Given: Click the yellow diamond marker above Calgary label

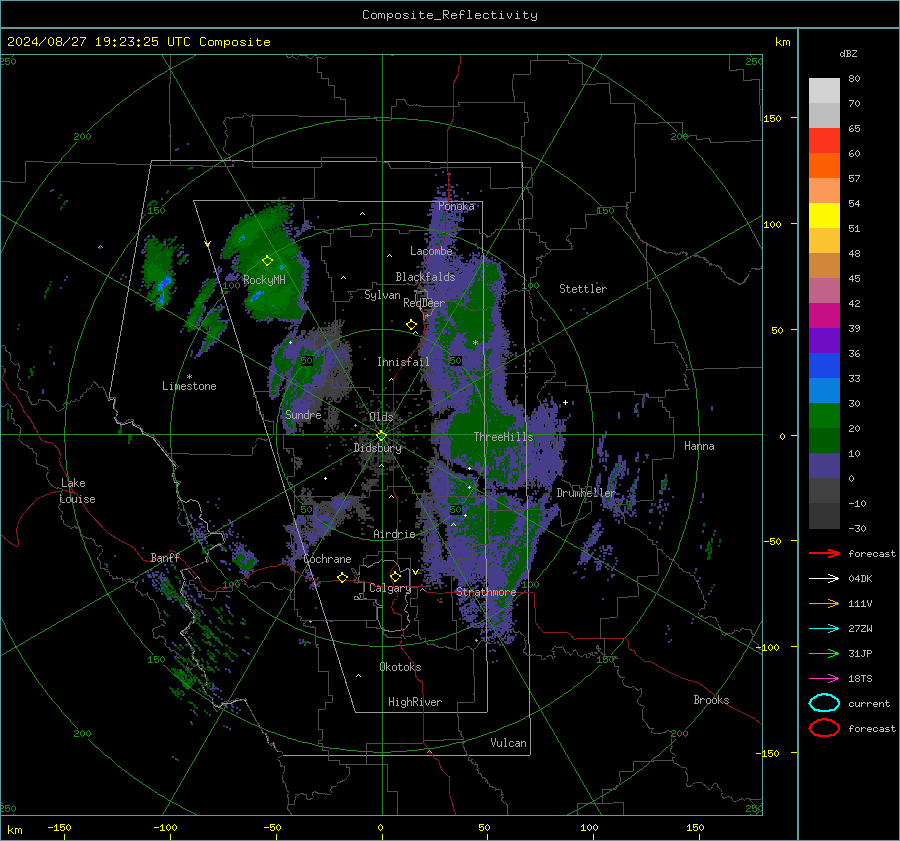Looking at the screenshot, I should coord(395,576).
